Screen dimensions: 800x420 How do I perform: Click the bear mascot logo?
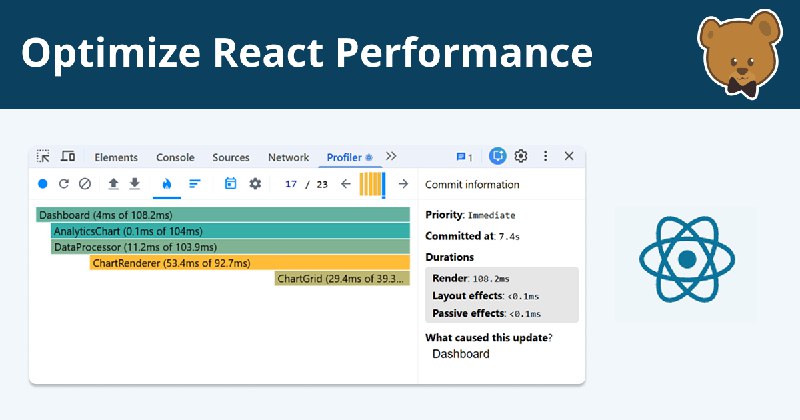740,53
